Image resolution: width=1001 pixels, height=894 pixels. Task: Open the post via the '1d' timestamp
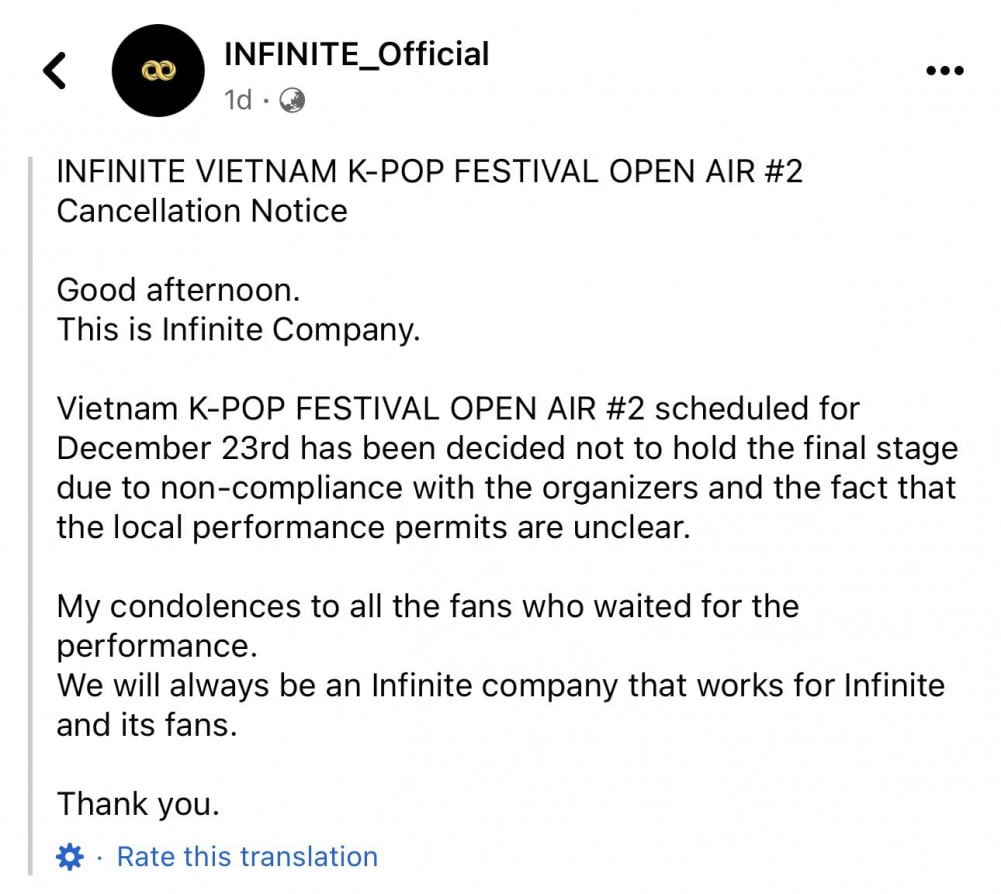click(238, 100)
